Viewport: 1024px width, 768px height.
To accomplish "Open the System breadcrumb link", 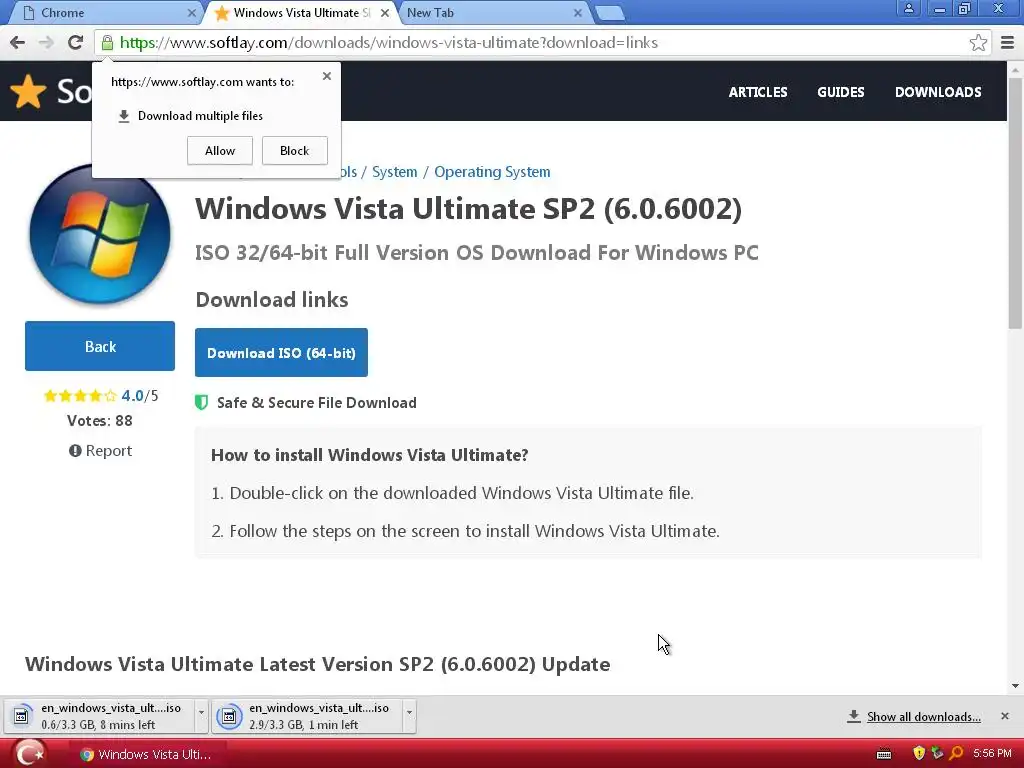I will [x=394, y=172].
